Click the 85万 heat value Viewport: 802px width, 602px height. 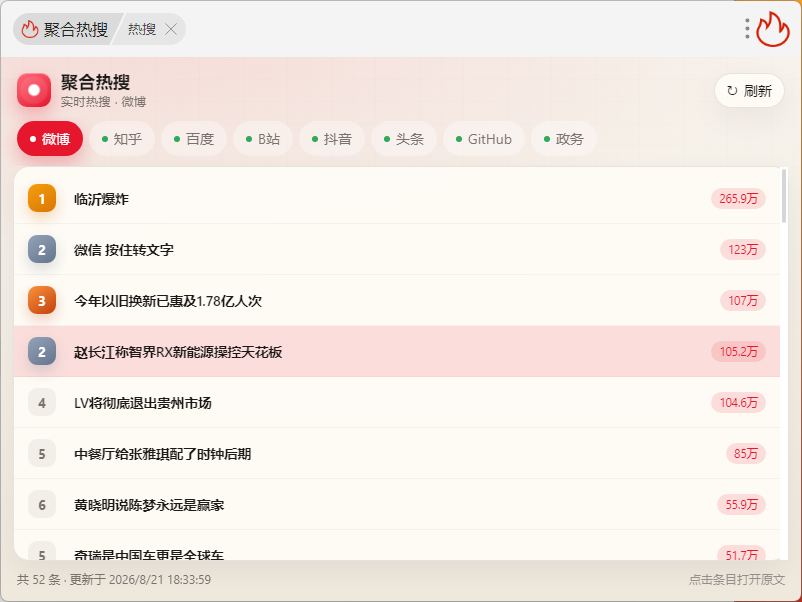tap(746, 453)
